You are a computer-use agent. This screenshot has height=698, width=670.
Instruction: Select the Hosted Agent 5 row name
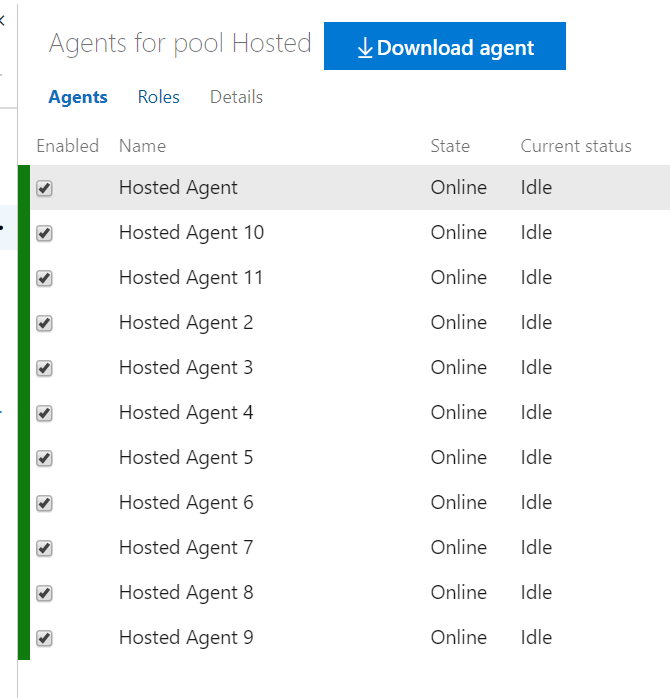coord(186,458)
